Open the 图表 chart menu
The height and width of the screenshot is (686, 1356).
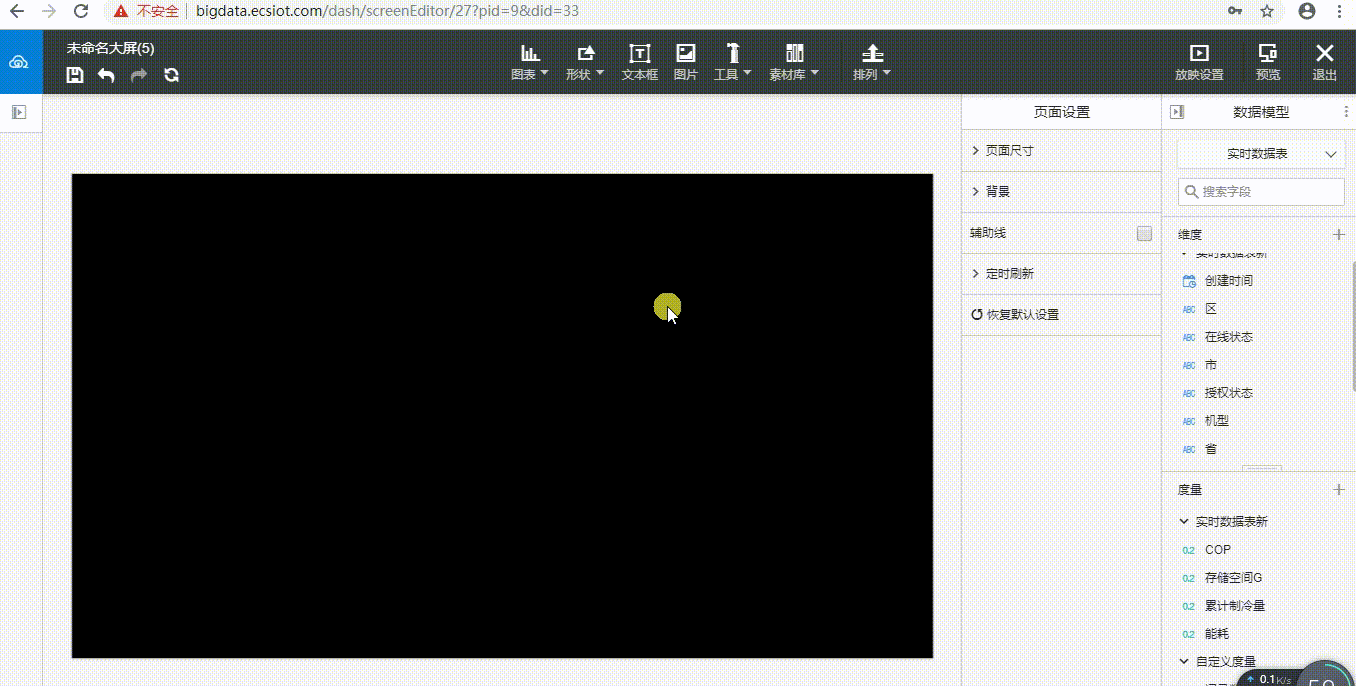530,62
